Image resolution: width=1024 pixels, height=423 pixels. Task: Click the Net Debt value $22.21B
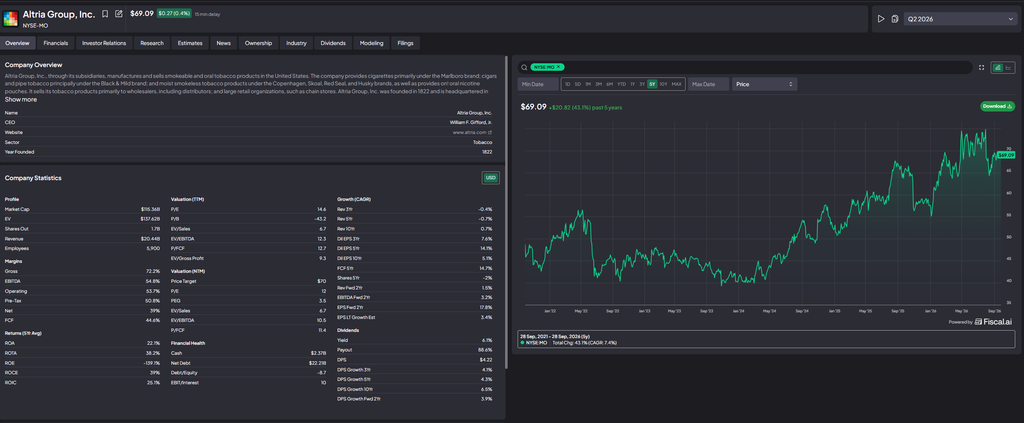click(x=317, y=363)
